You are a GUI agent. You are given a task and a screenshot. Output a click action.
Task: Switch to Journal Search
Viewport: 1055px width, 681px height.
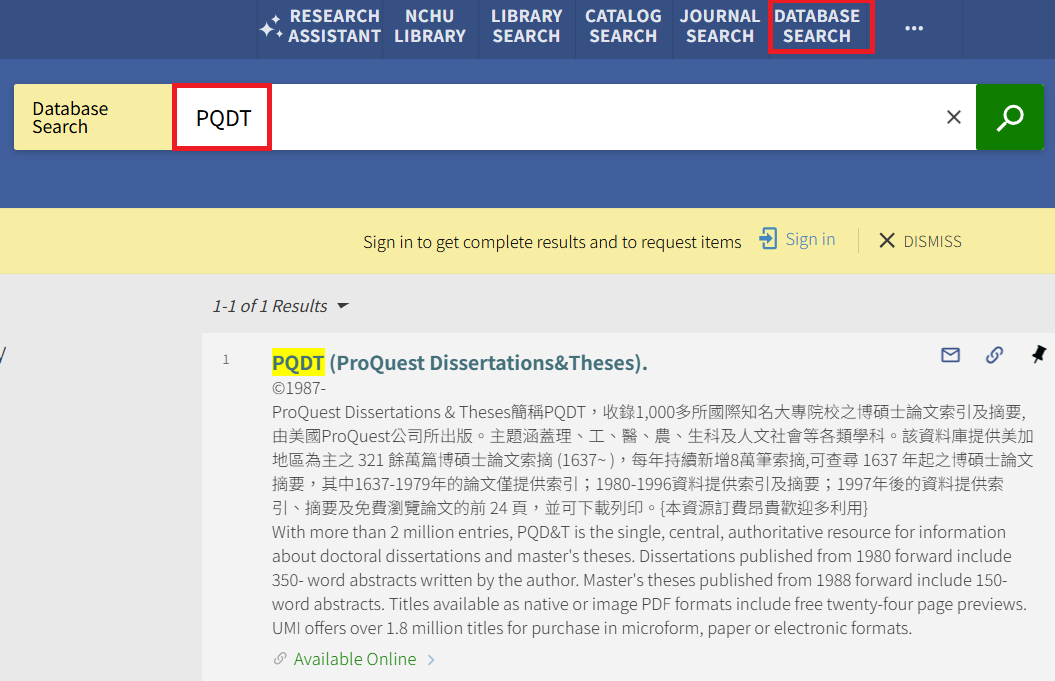coord(720,26)
